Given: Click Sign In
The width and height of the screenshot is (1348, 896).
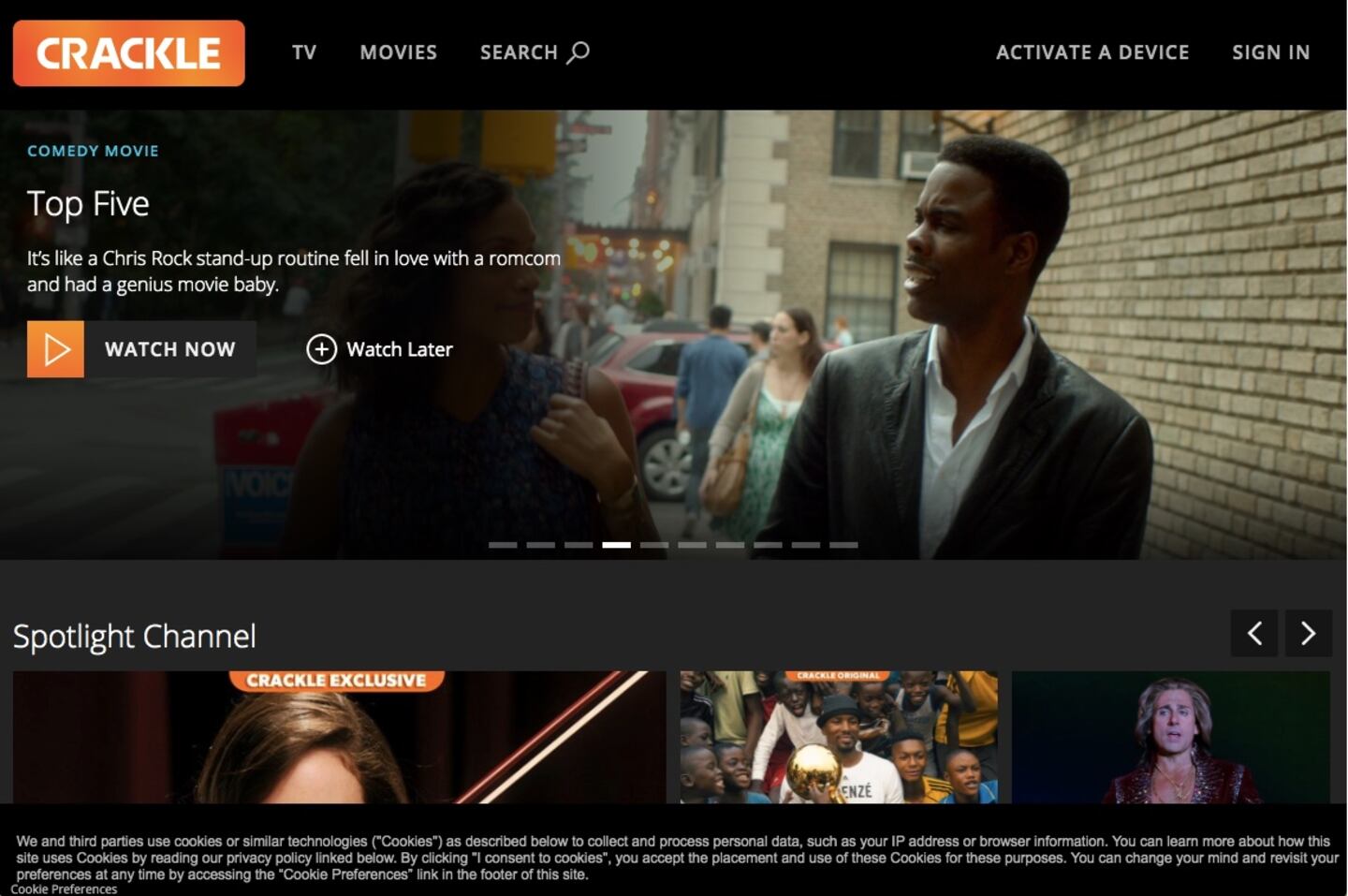Looking at the screenshot, I should [1270, 52].
